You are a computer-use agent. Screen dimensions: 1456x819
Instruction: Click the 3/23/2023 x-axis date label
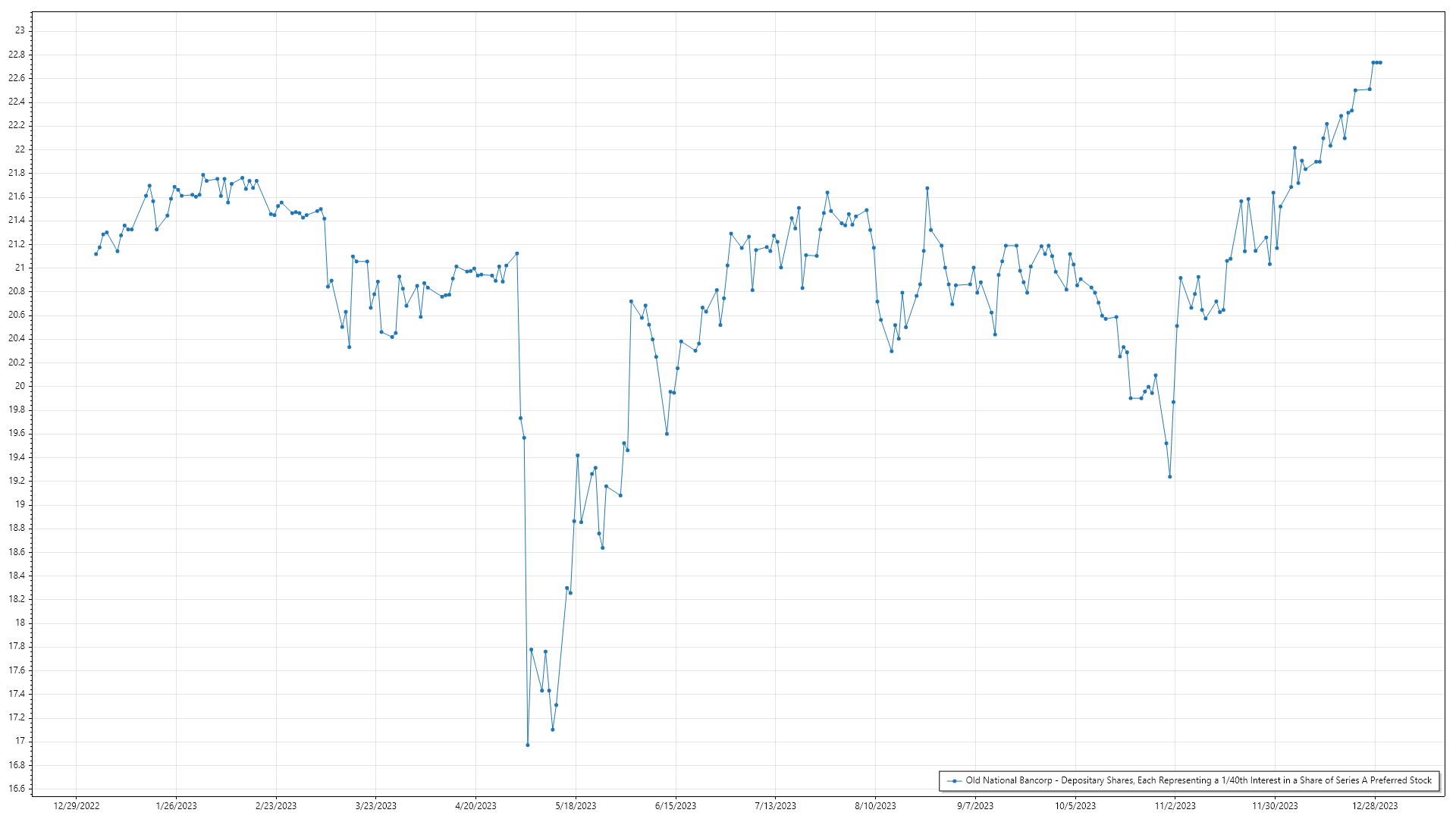[376, 806]
